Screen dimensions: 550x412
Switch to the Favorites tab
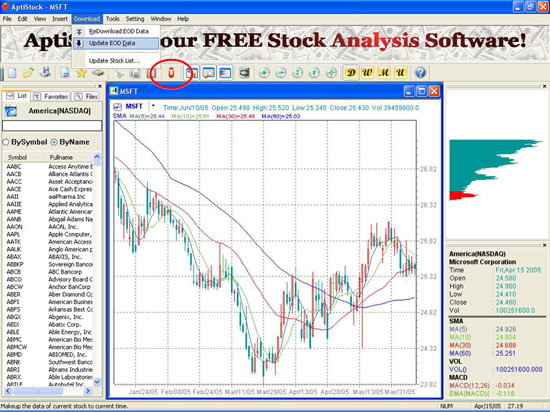(x=51, y=96)
